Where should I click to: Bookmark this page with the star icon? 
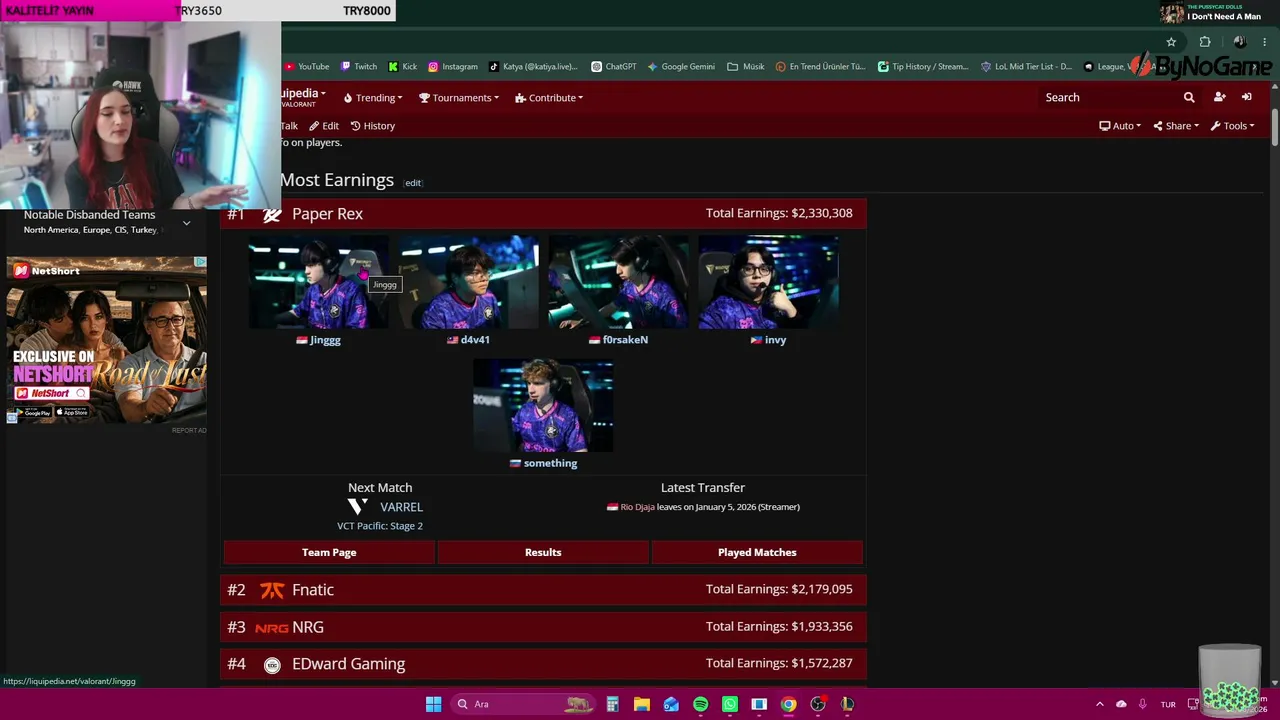click(1171, 42)
